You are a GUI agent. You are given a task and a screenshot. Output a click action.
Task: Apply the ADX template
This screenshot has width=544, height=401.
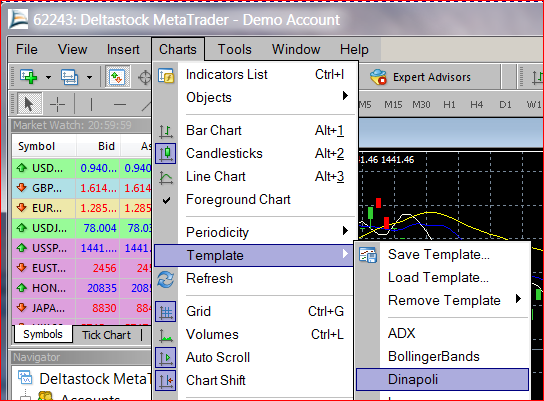tap(443, 333)
